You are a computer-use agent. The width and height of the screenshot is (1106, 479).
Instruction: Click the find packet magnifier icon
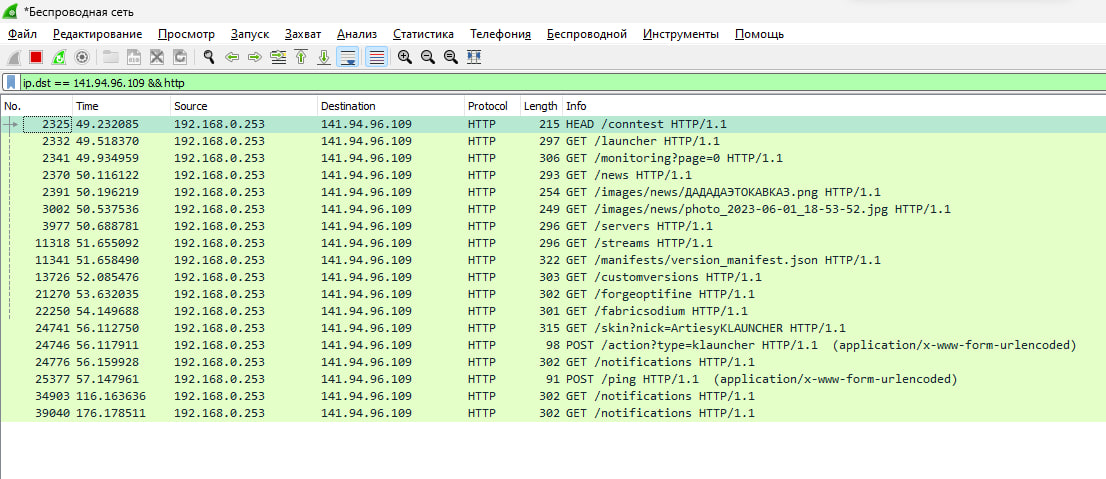pos(209,57)
